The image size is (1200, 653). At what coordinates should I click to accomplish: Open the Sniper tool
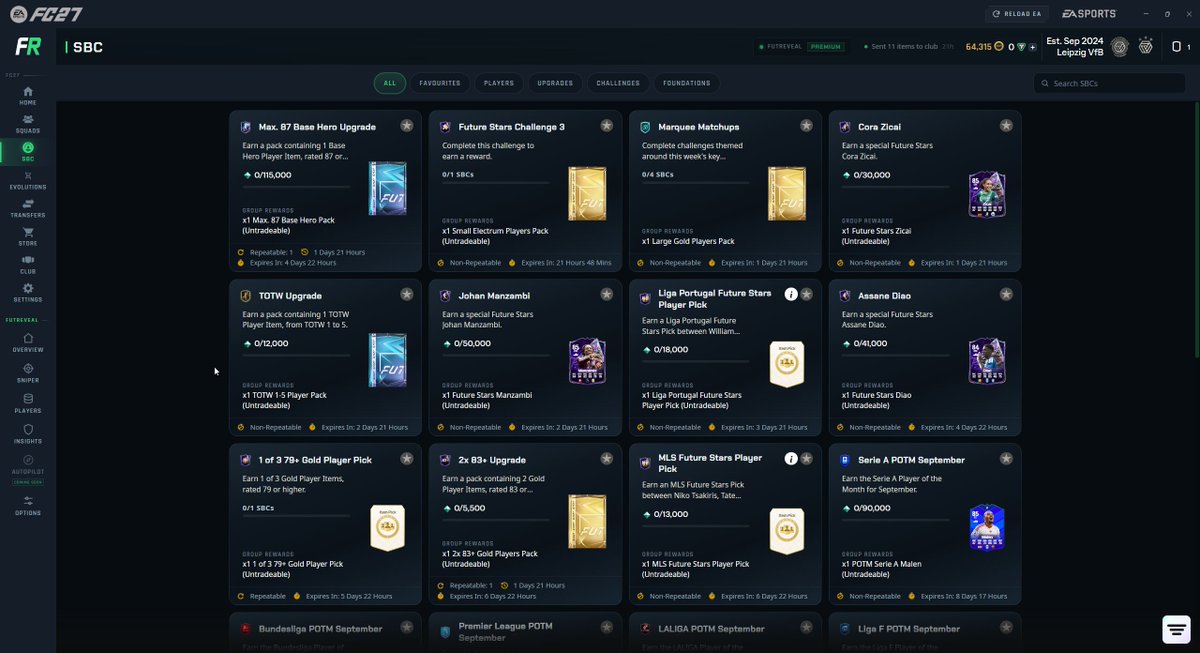pyautogui.click(x=28, y=373)
